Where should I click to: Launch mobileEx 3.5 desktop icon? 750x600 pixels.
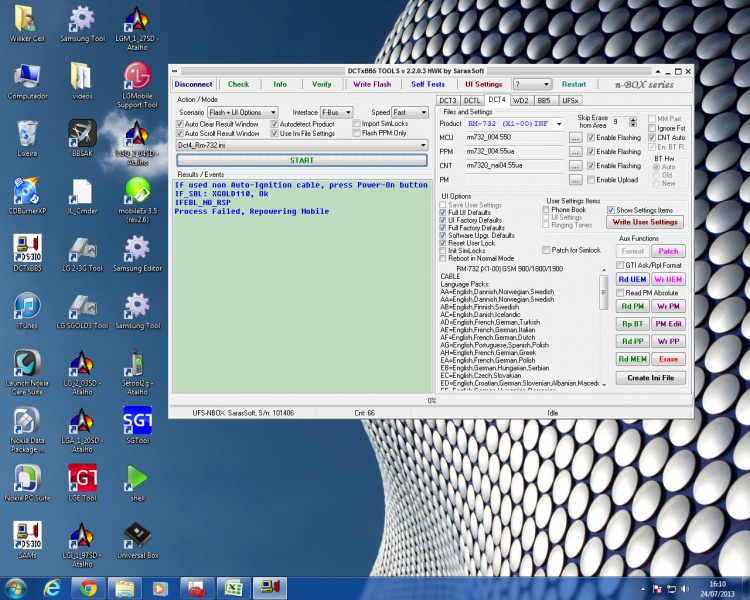click(x=137, y=200)
